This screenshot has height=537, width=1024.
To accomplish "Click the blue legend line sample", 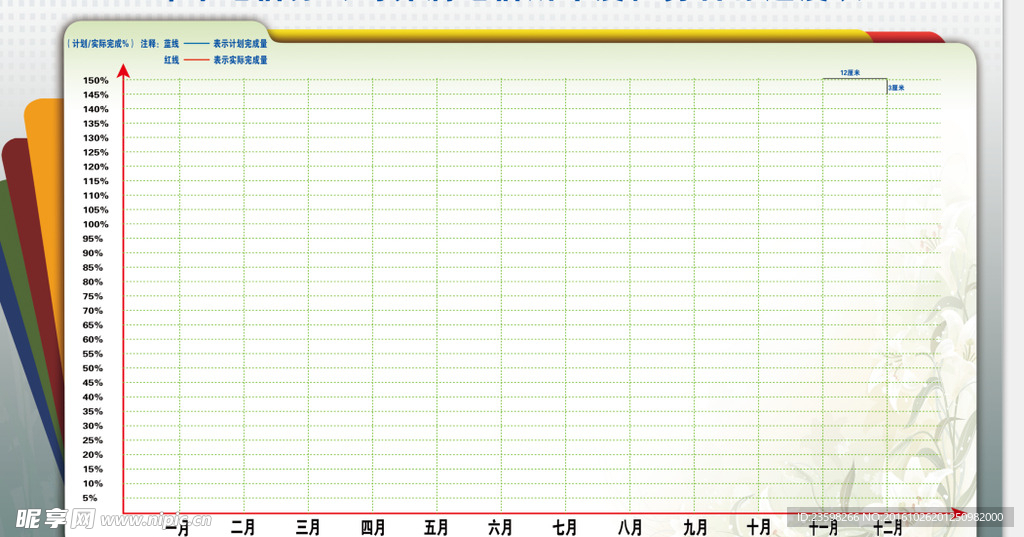I will 197,44.
